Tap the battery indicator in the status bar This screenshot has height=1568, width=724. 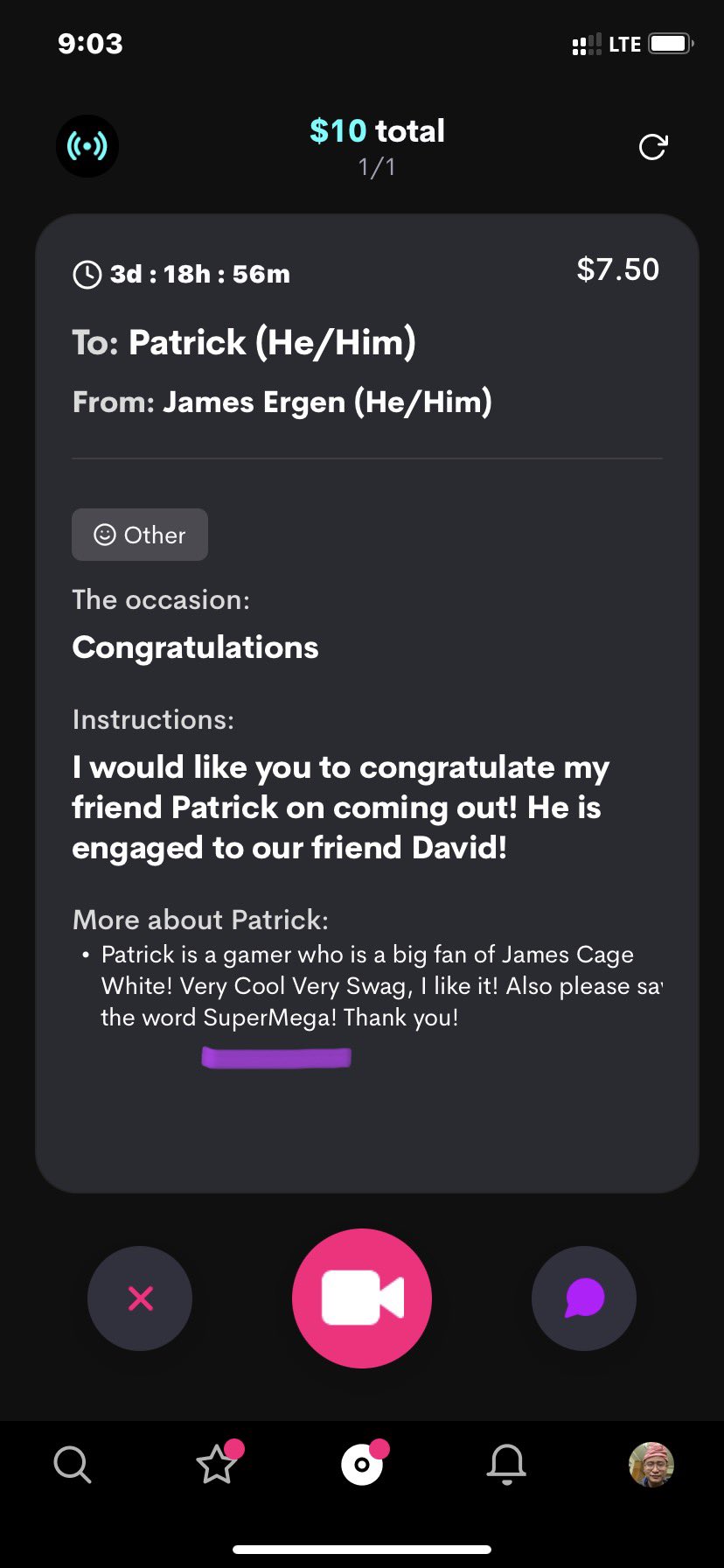point(671,44)
